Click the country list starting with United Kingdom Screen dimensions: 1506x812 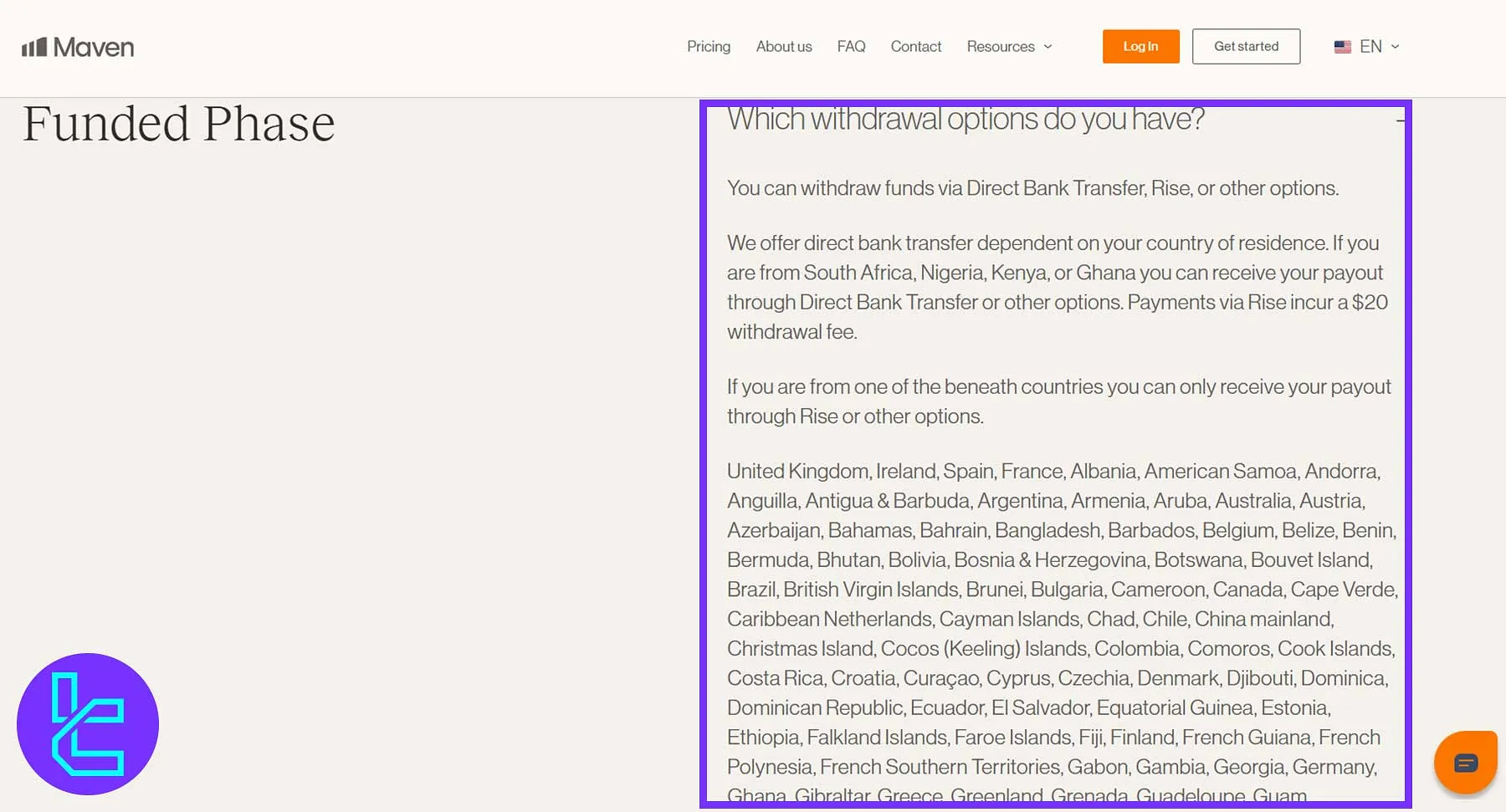click(x=1060, y=619)
